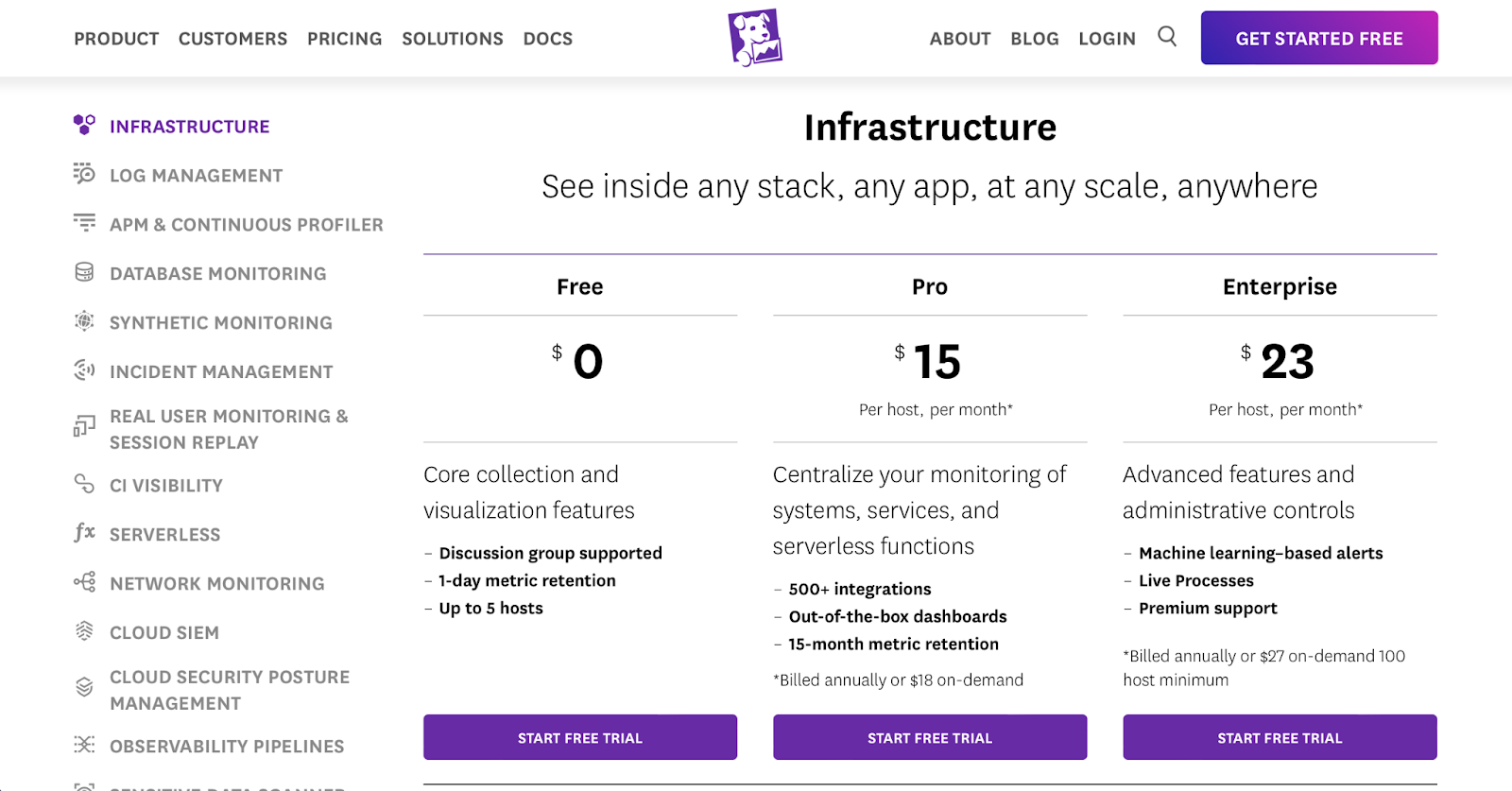This screenshot has height=791, width=1512.
Task: Go to DOCS from the top navigation
Action: tap(547, 39)
